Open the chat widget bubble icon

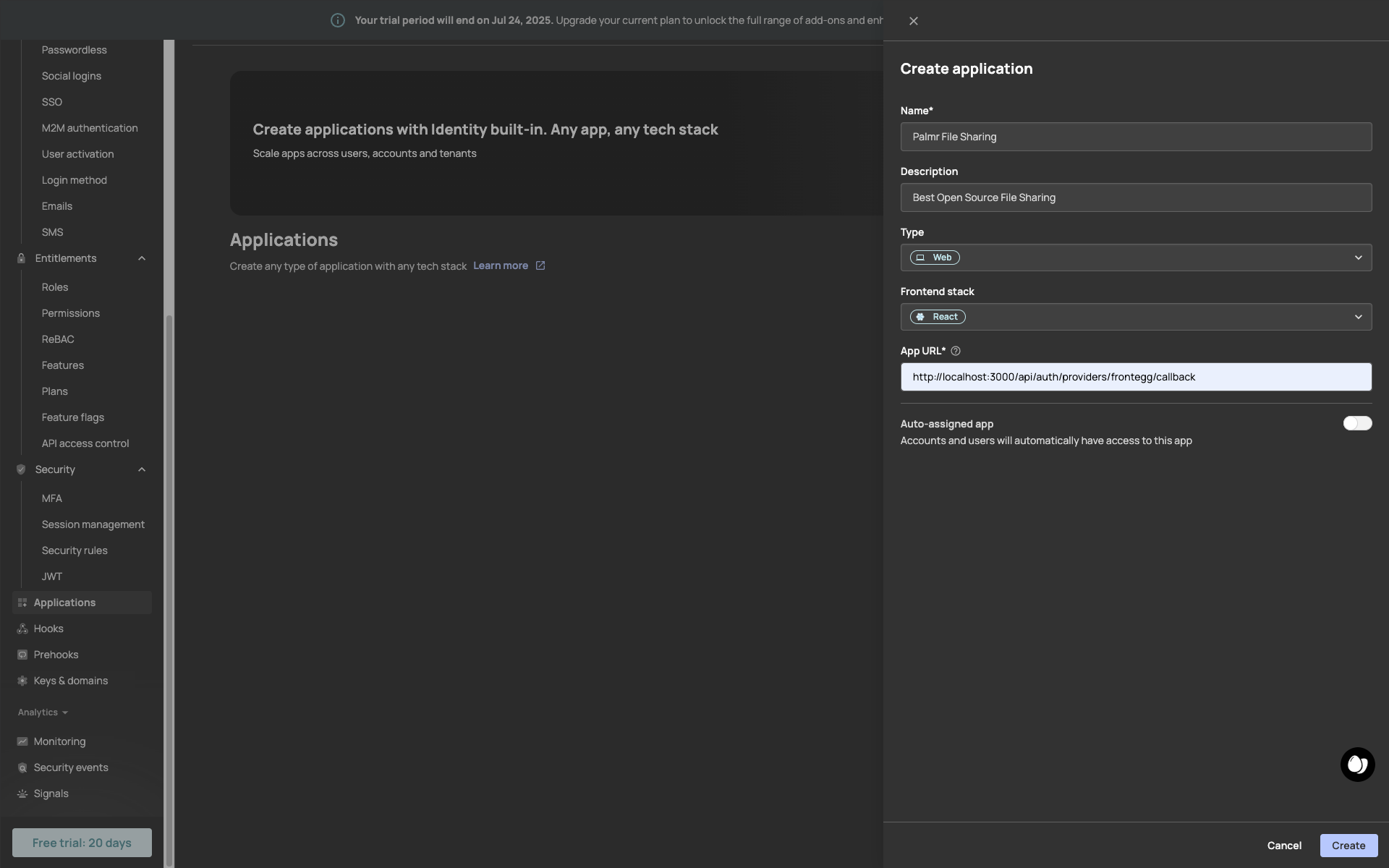1357,765
